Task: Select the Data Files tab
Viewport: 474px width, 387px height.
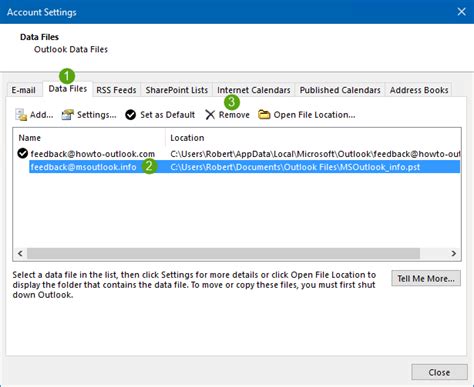Action: point(68,89)
